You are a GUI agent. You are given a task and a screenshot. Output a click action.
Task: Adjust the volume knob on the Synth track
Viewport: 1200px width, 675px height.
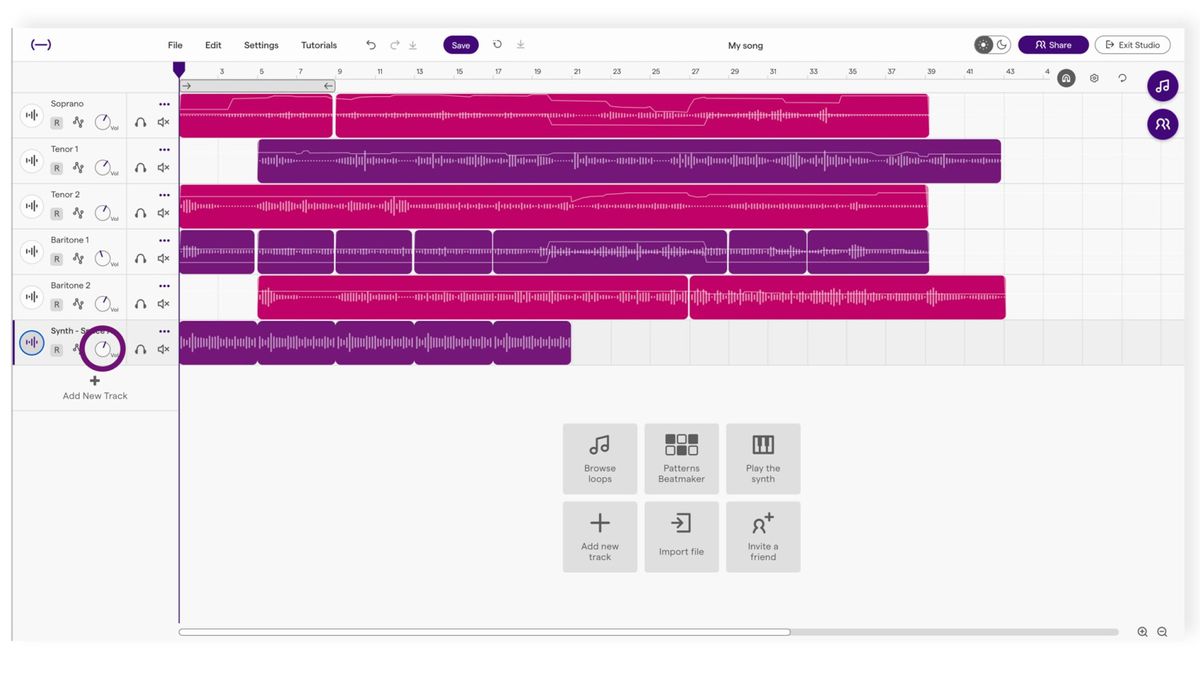tap(102, 349)
